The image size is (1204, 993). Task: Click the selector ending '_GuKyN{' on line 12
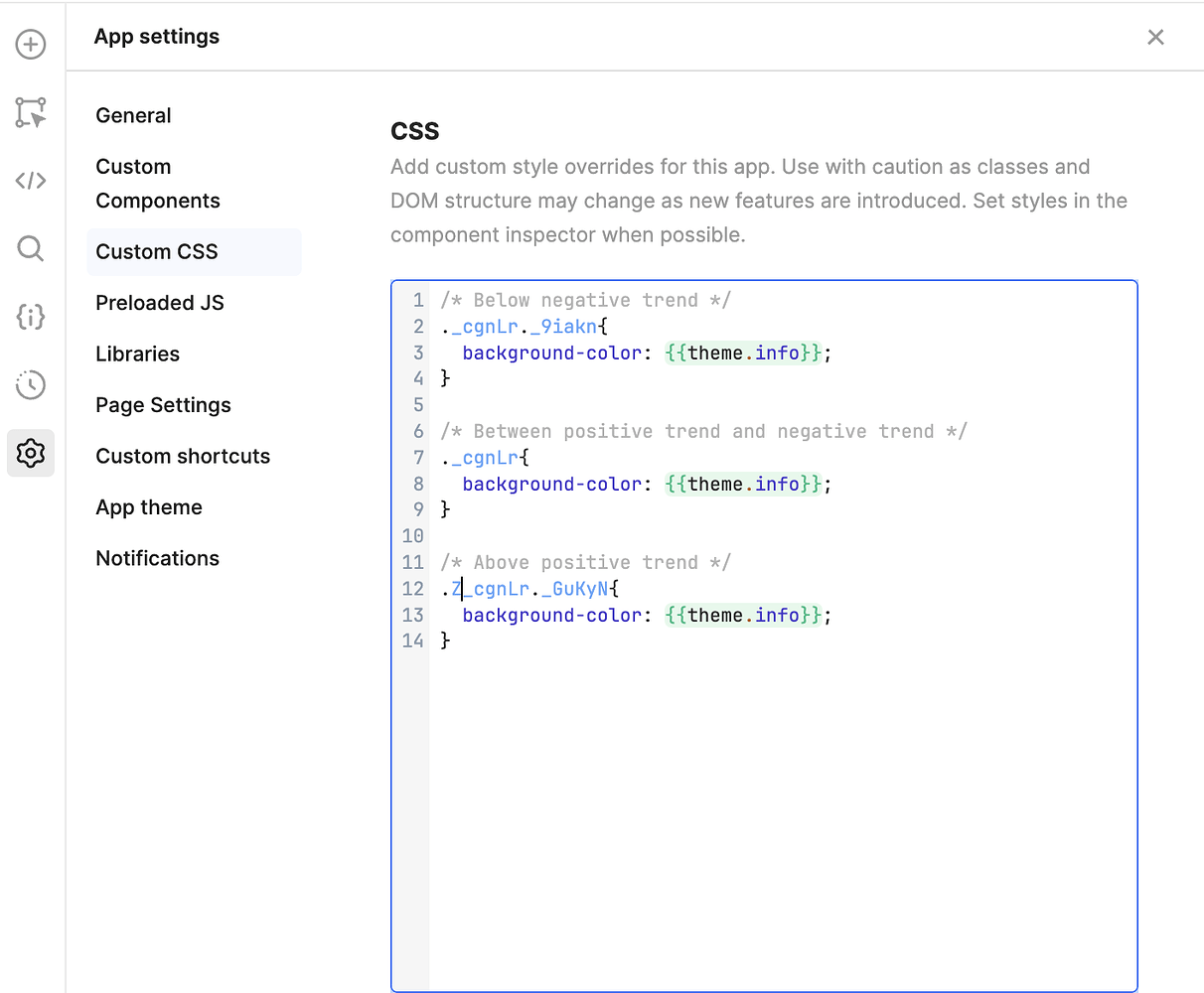point(530,589)
